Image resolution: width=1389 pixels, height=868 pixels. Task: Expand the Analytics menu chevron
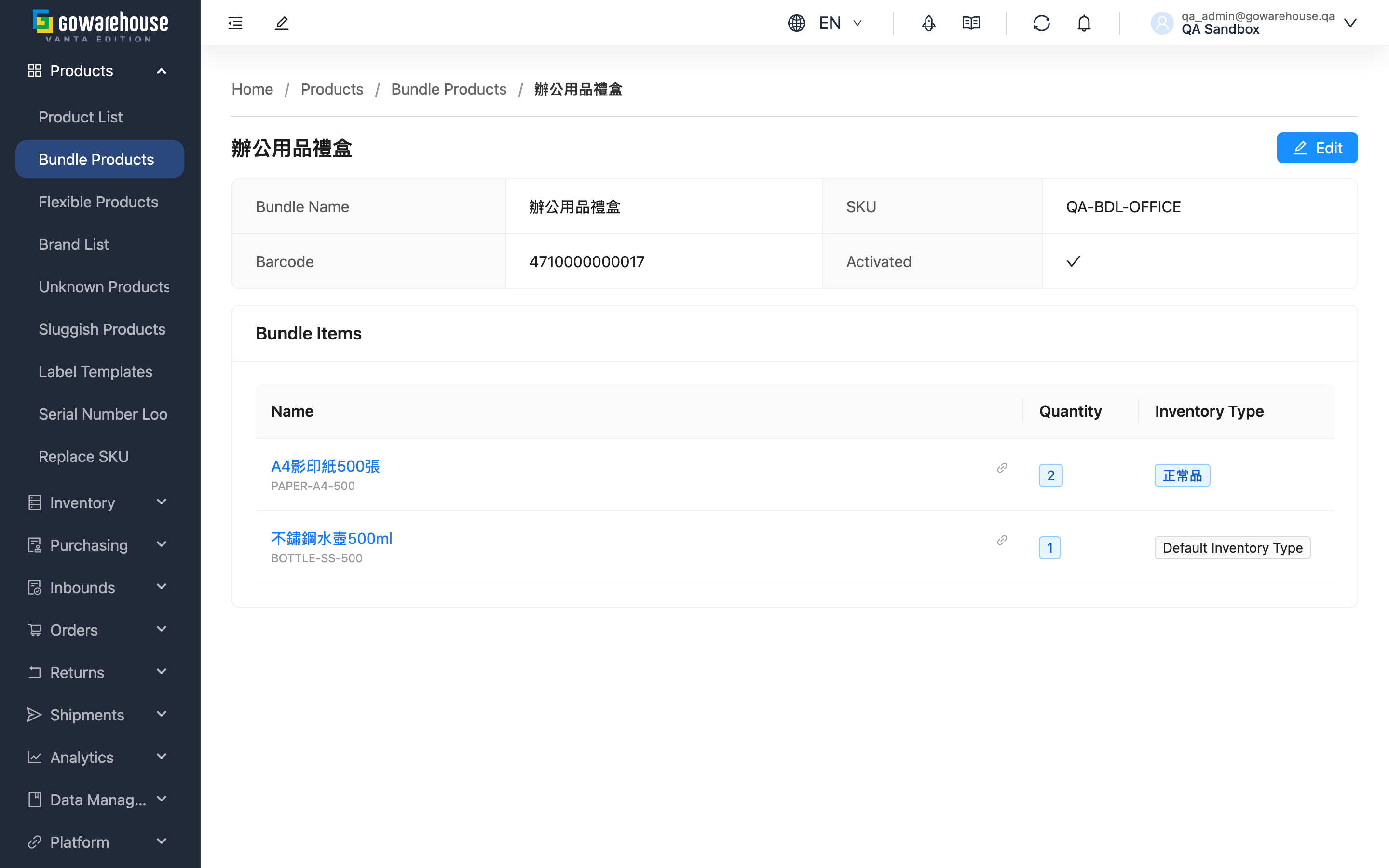[x=161, y=757]
